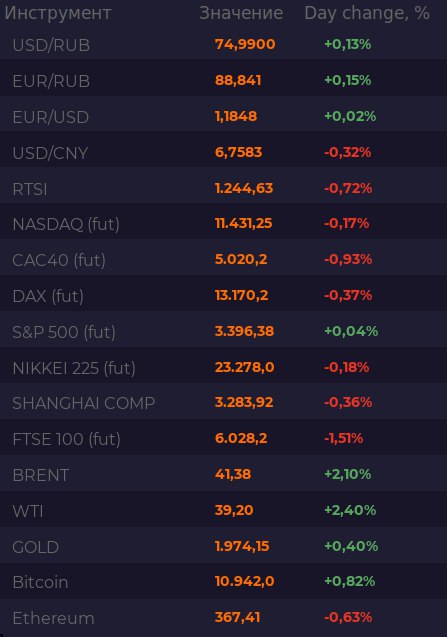
Task: Open the WTI instrument entry
Action: coord(28,511)
